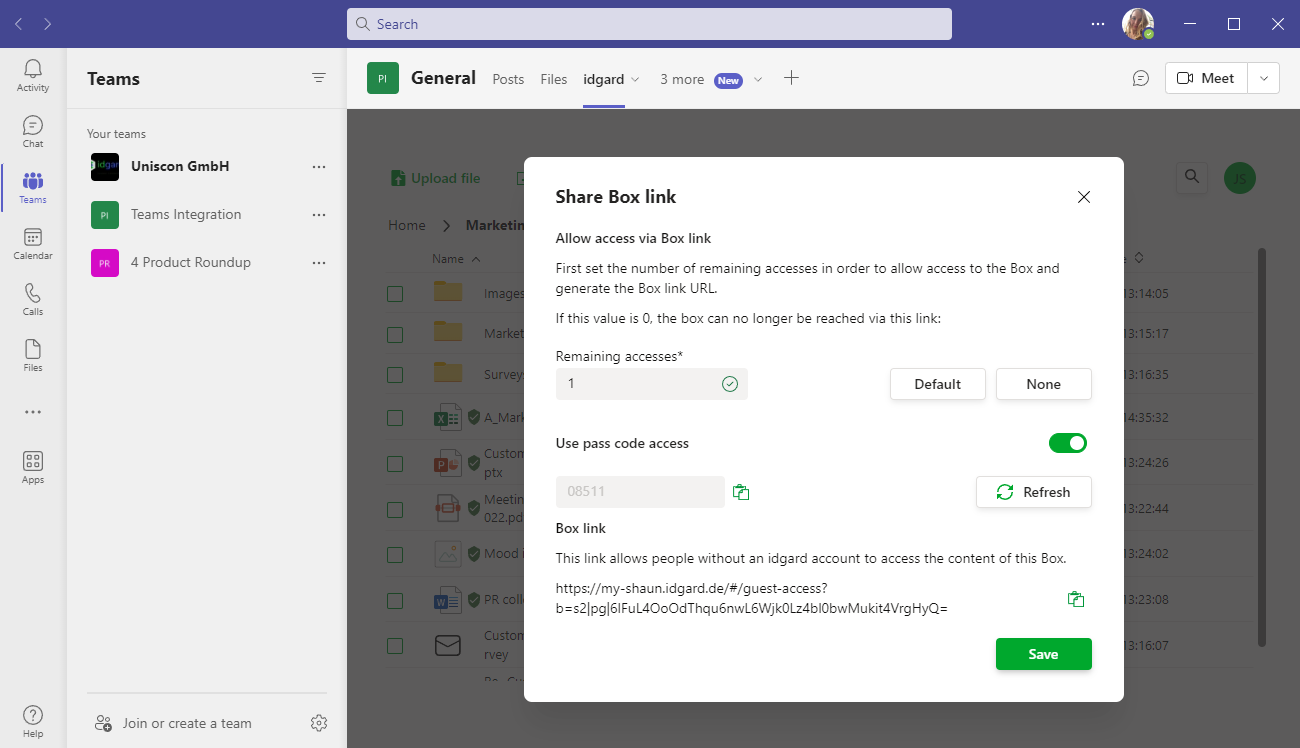1300x748 pixels.
Task: Start a meeting with Meet button
Action: [x=1206, y=78]
